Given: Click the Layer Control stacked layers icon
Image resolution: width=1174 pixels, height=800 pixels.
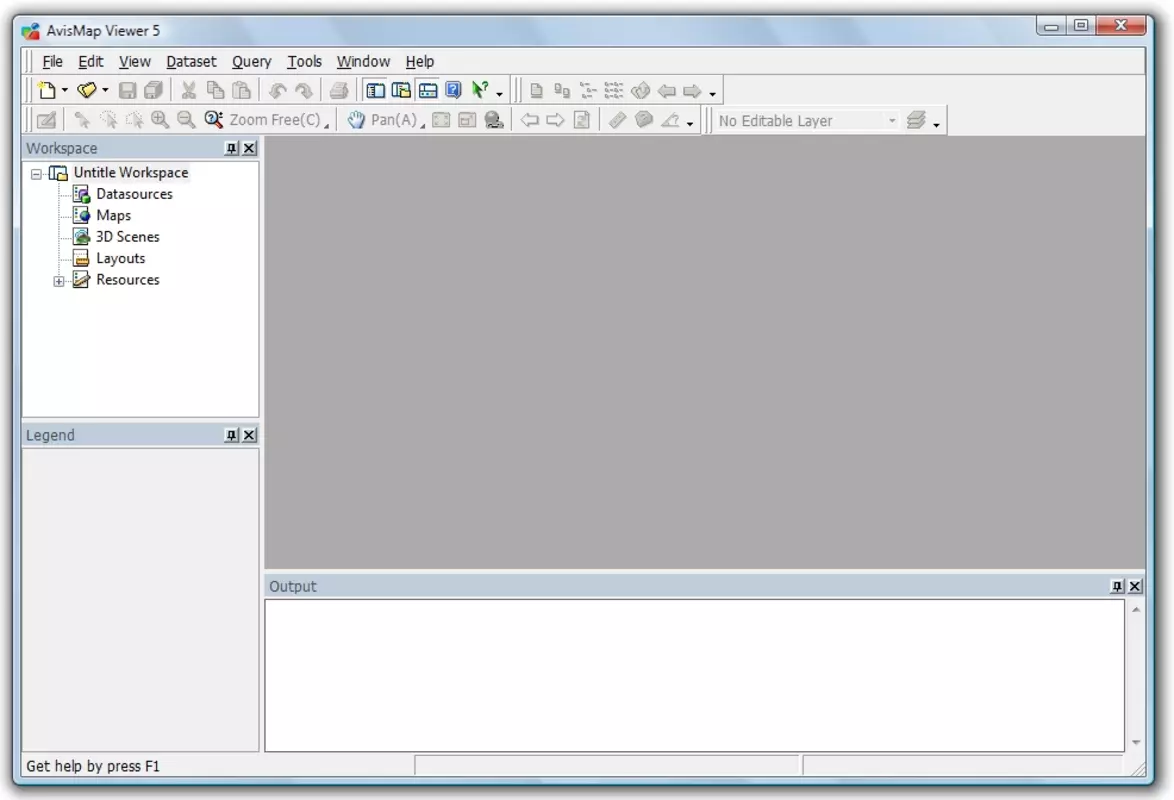Looking at the screenshot, I should 916,120.
